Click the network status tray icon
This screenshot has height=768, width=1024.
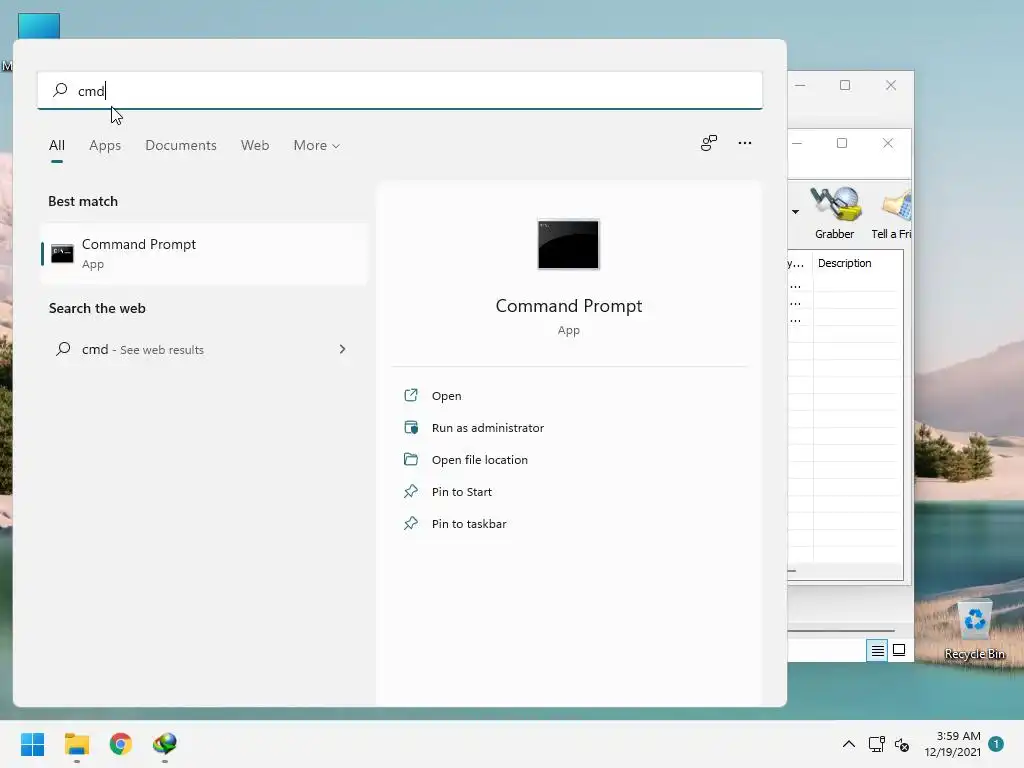pos(876,744)
